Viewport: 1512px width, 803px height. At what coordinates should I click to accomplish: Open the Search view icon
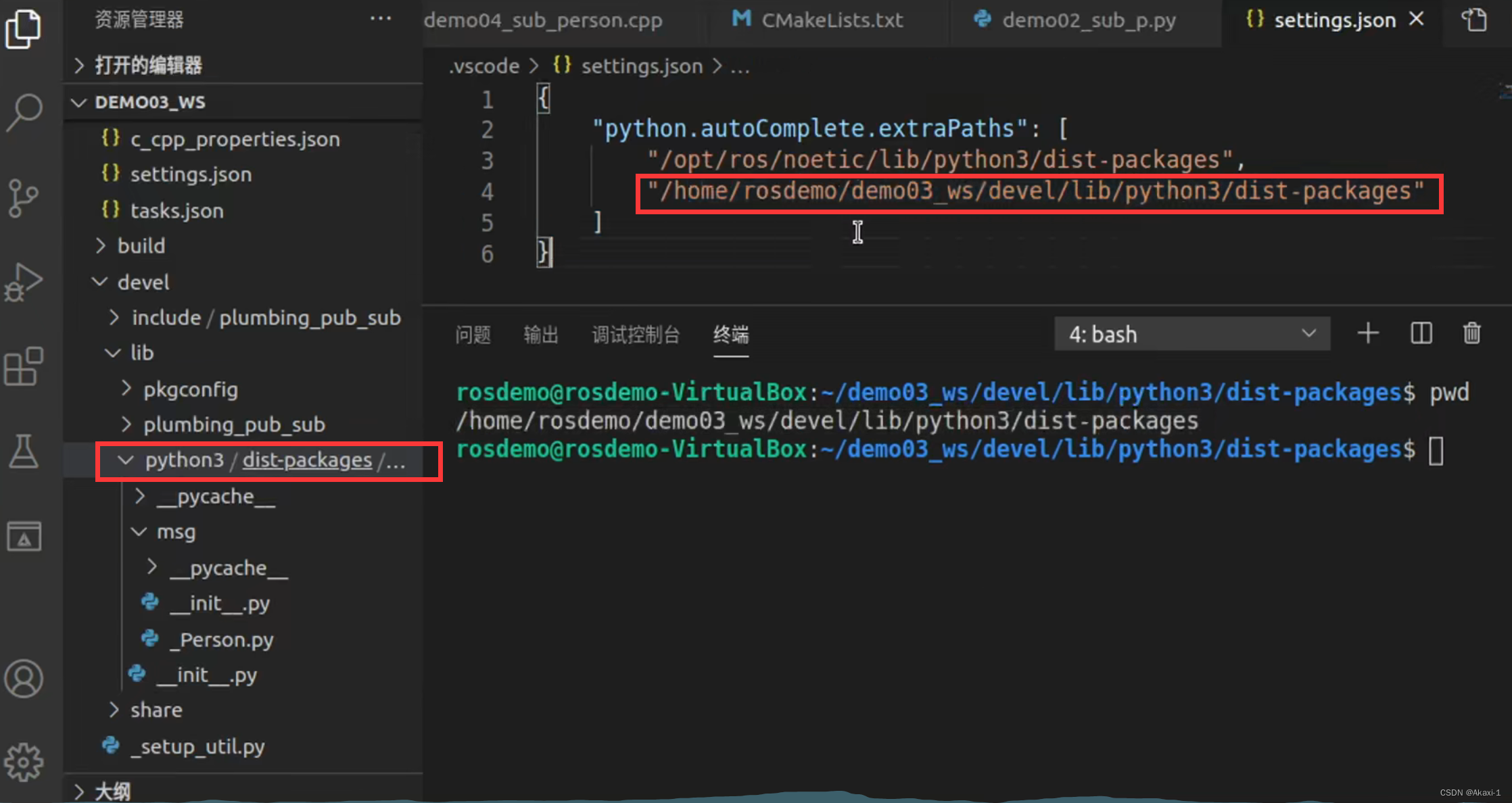[x=24, y=112]
